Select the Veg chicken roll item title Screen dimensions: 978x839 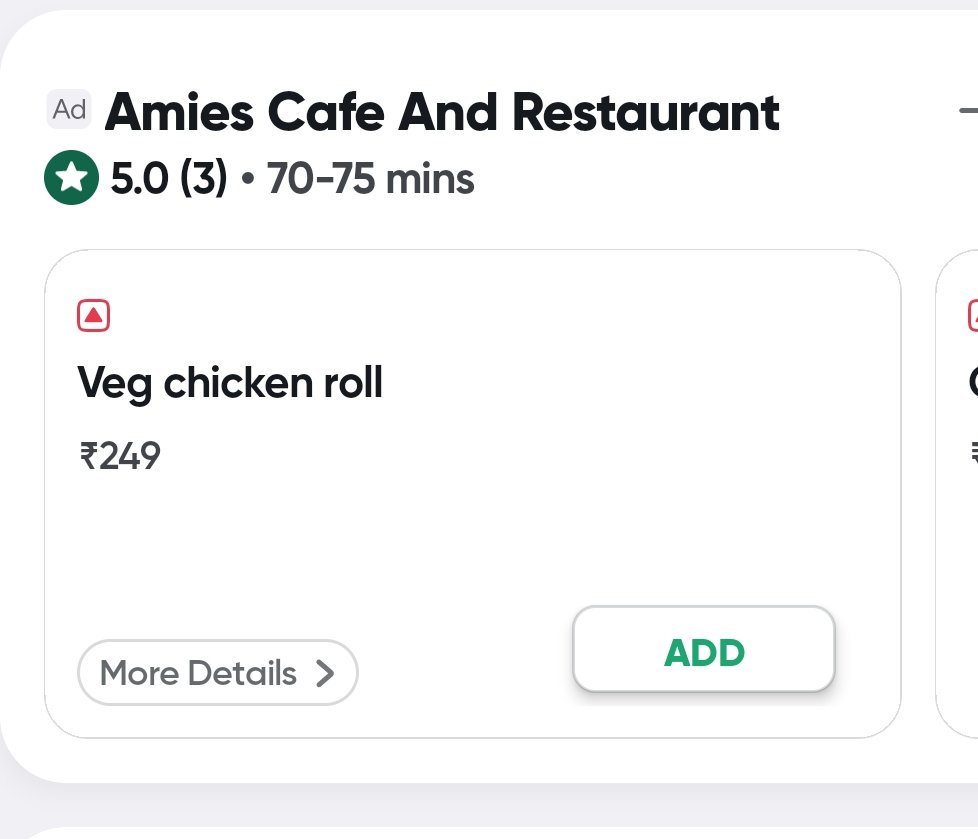[230, 383]
